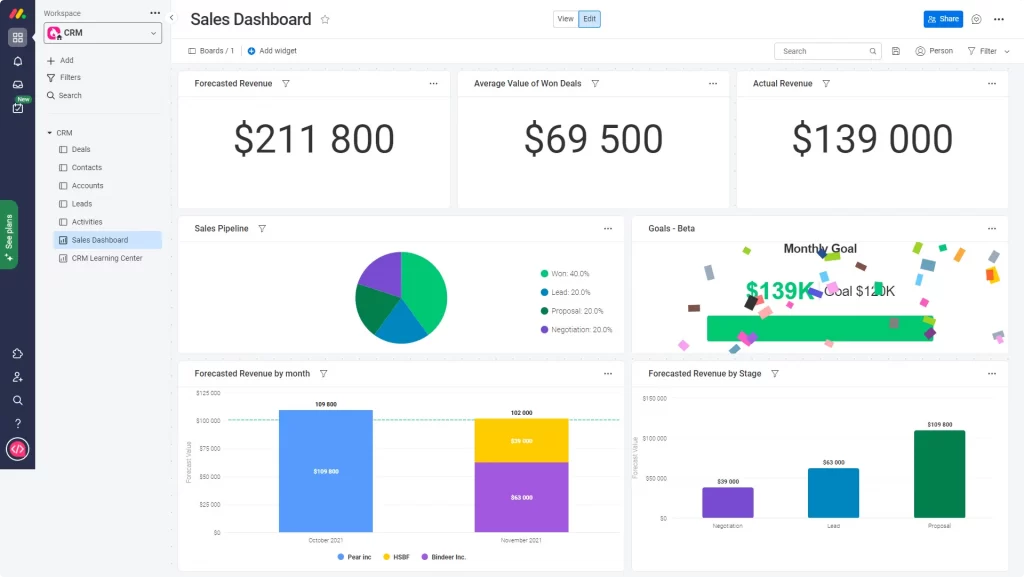Screen dimensions: 1024x577
Task: Expand Filter dropdown arrow
Action: [x=1007, y=52]
